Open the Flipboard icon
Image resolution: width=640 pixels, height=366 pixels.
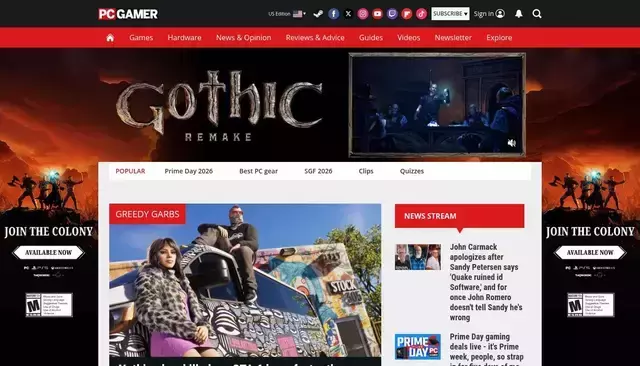point(407,14)
